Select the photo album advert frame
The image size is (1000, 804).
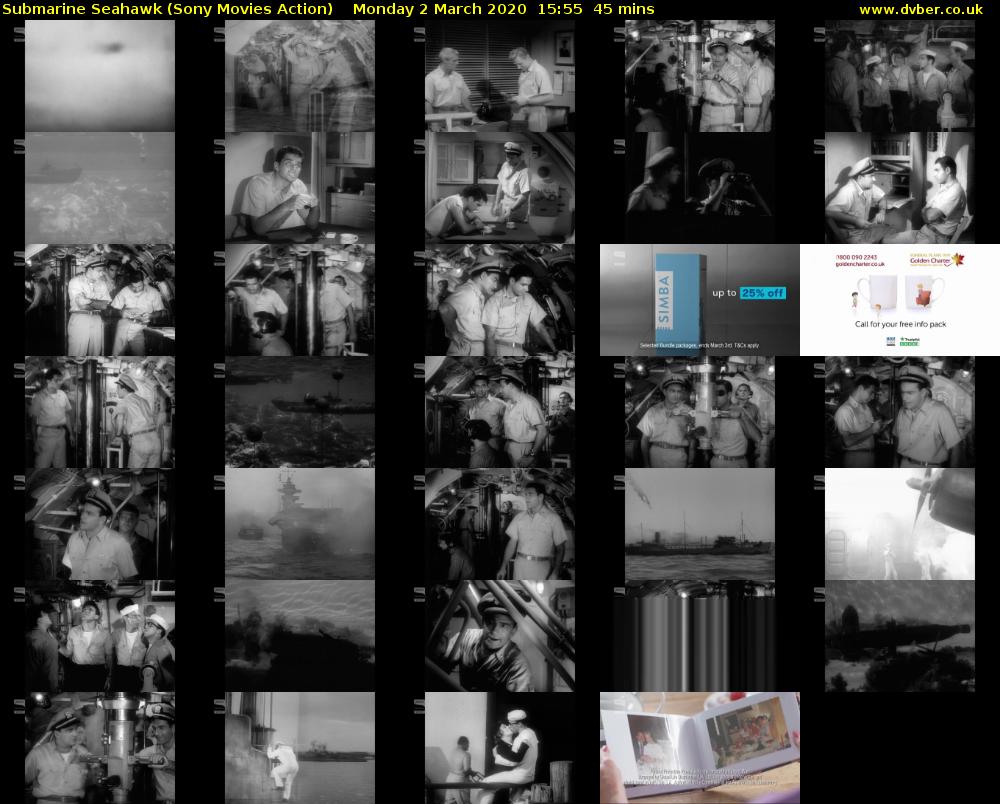click(x=700, y=748)
